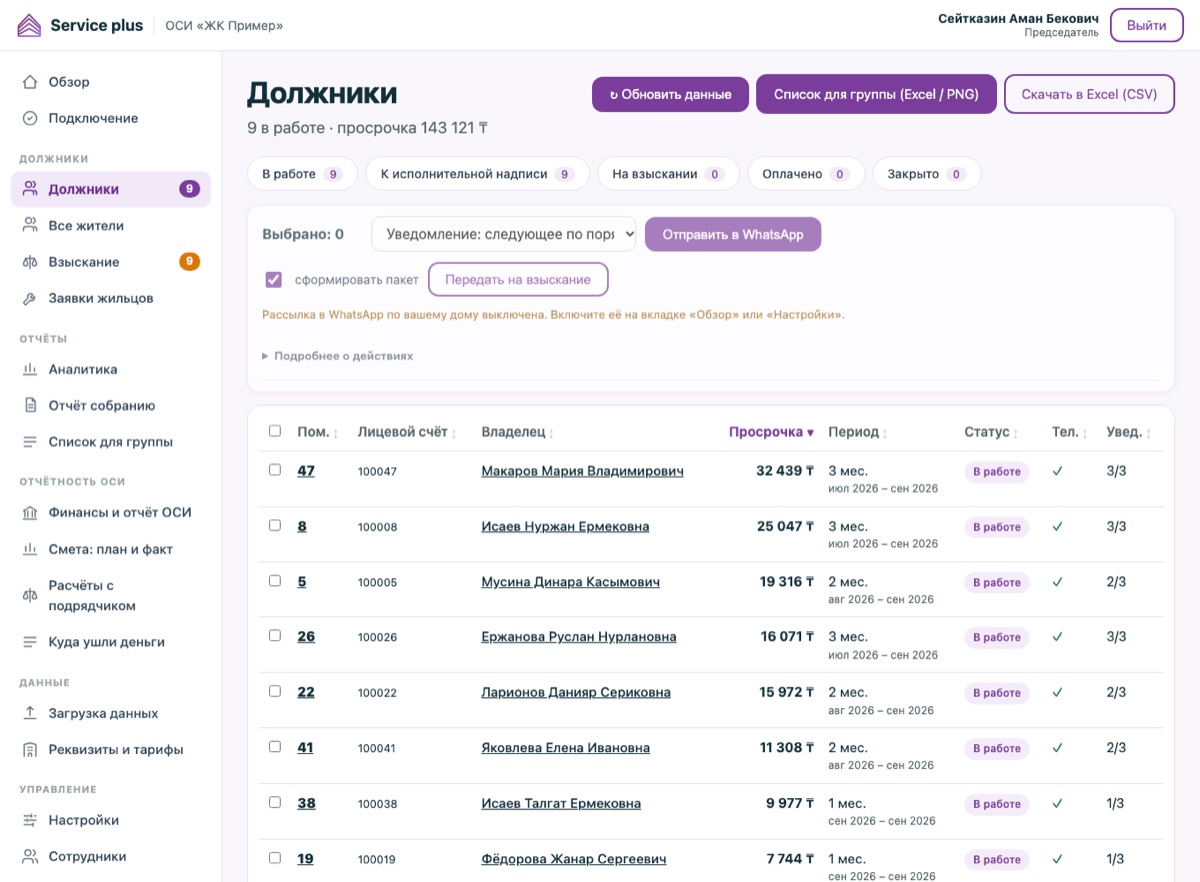Click the Выйти logout button

click(x=1147, y=25)
